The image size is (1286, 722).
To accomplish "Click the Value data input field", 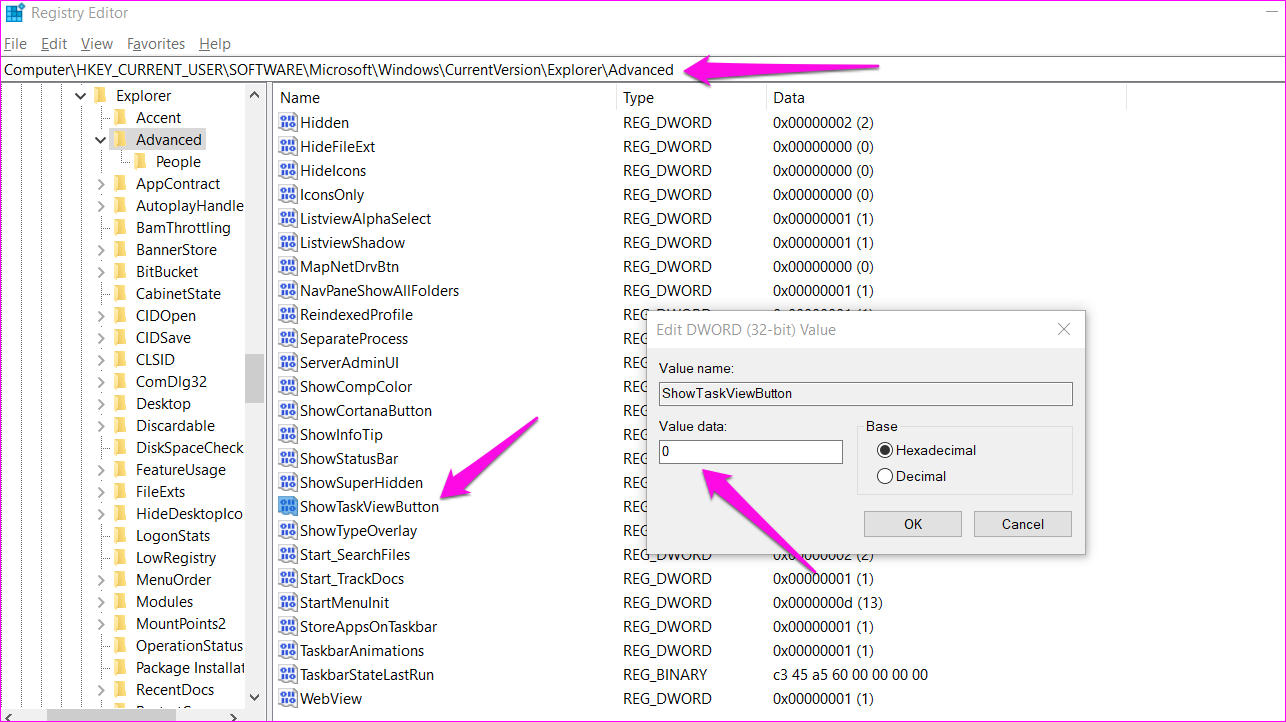I will click(x=750, y=452).
